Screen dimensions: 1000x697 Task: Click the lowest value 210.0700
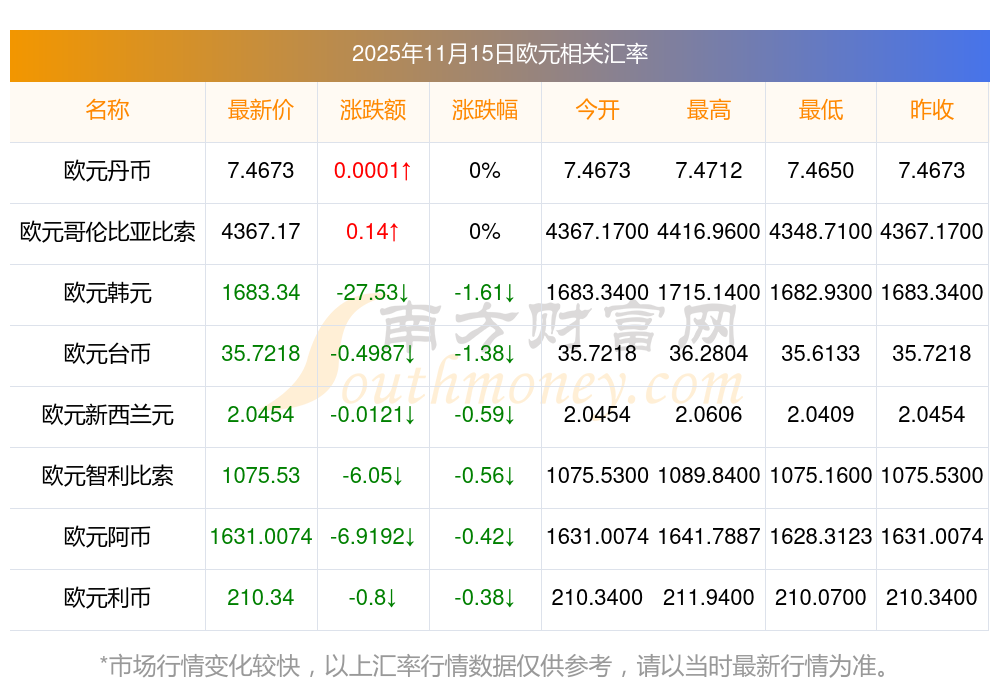(821, 598)
